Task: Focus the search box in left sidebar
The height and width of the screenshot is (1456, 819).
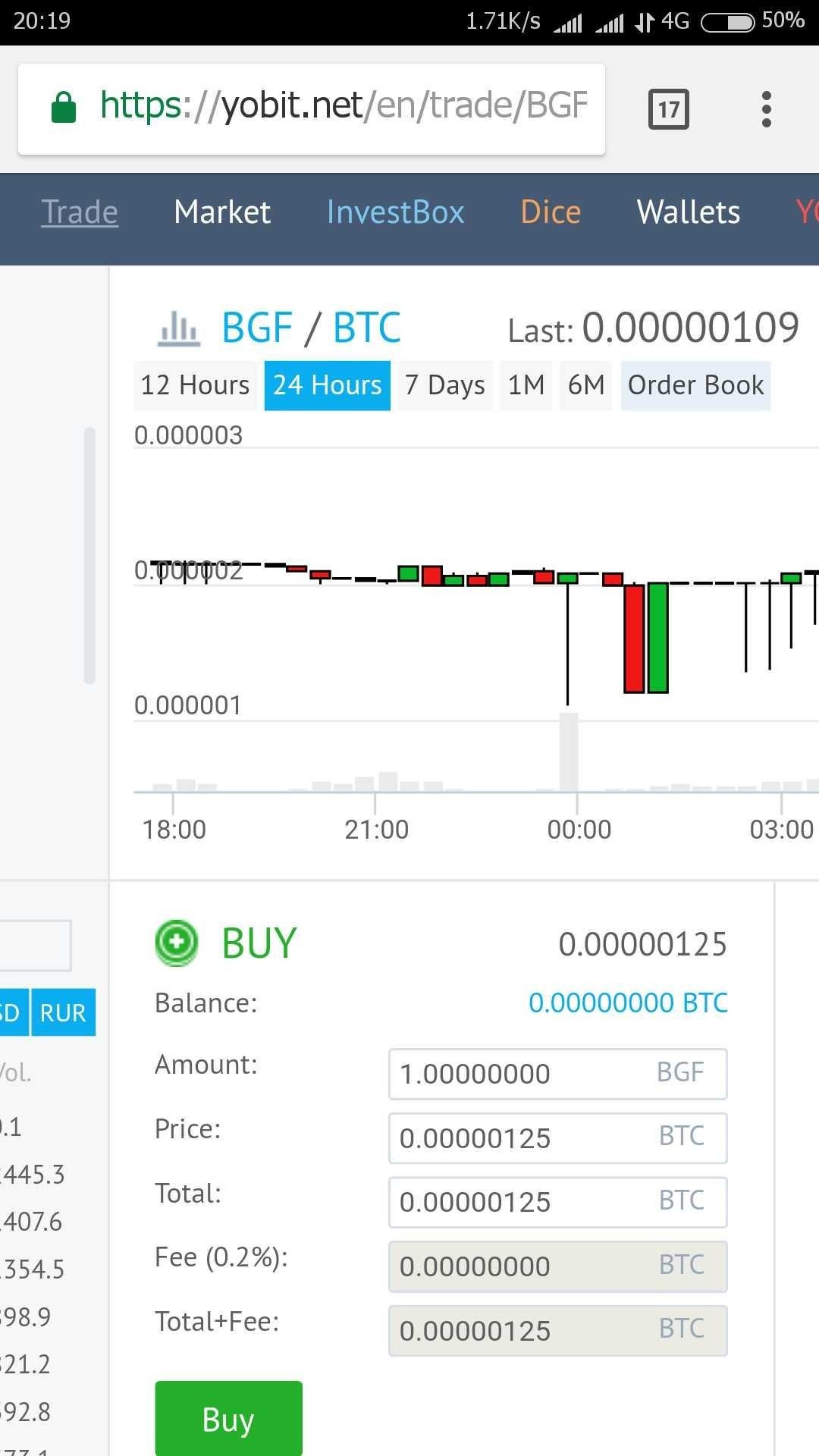Action: [36, 945]
